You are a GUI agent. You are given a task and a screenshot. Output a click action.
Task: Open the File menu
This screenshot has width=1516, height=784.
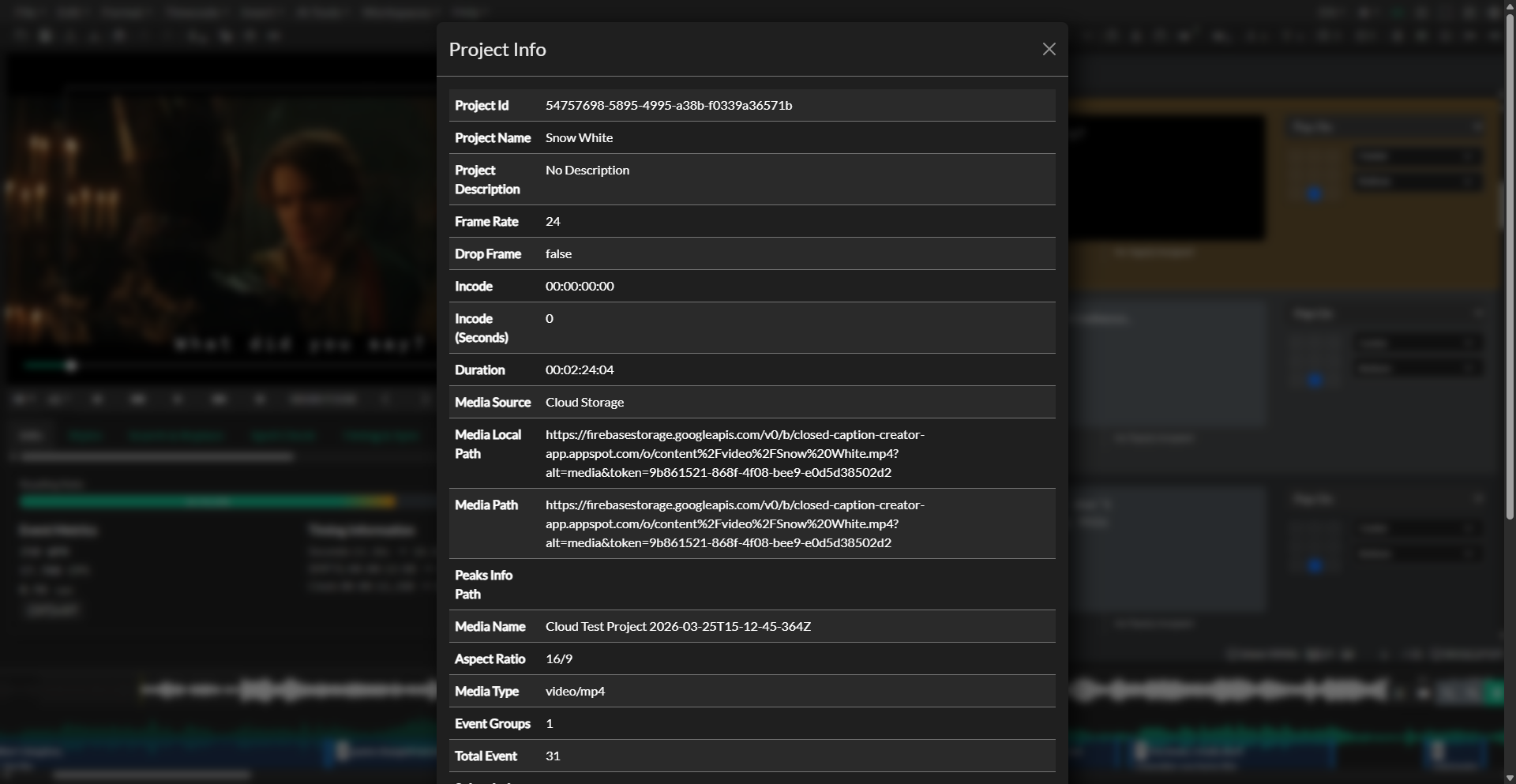pyautogui.click(x=26, y=12)
